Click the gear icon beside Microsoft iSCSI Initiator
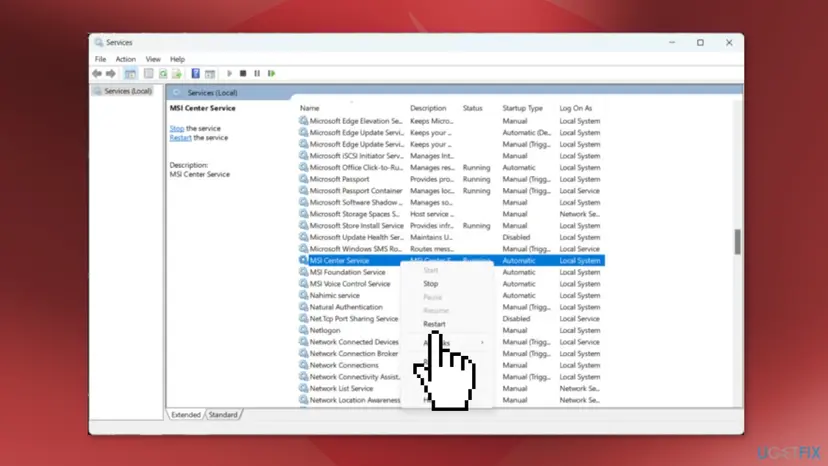The width and height of the screenshot is (828, 466). 303,156
